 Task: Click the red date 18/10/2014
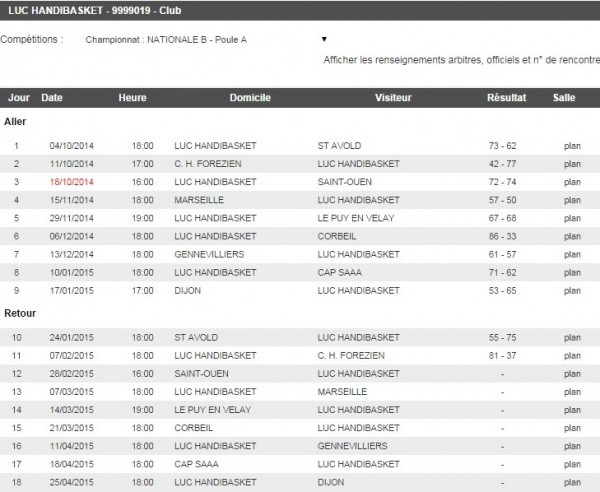tap(70, 181)
